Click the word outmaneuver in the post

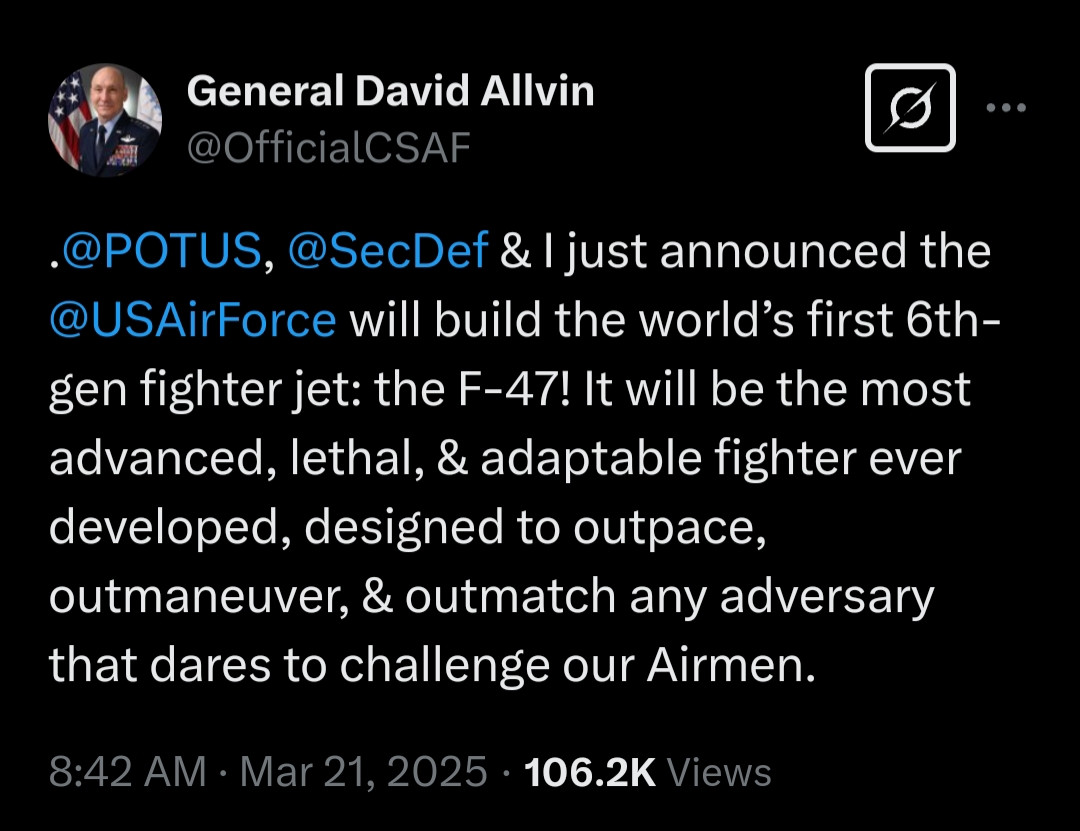(x=198, y=597)
